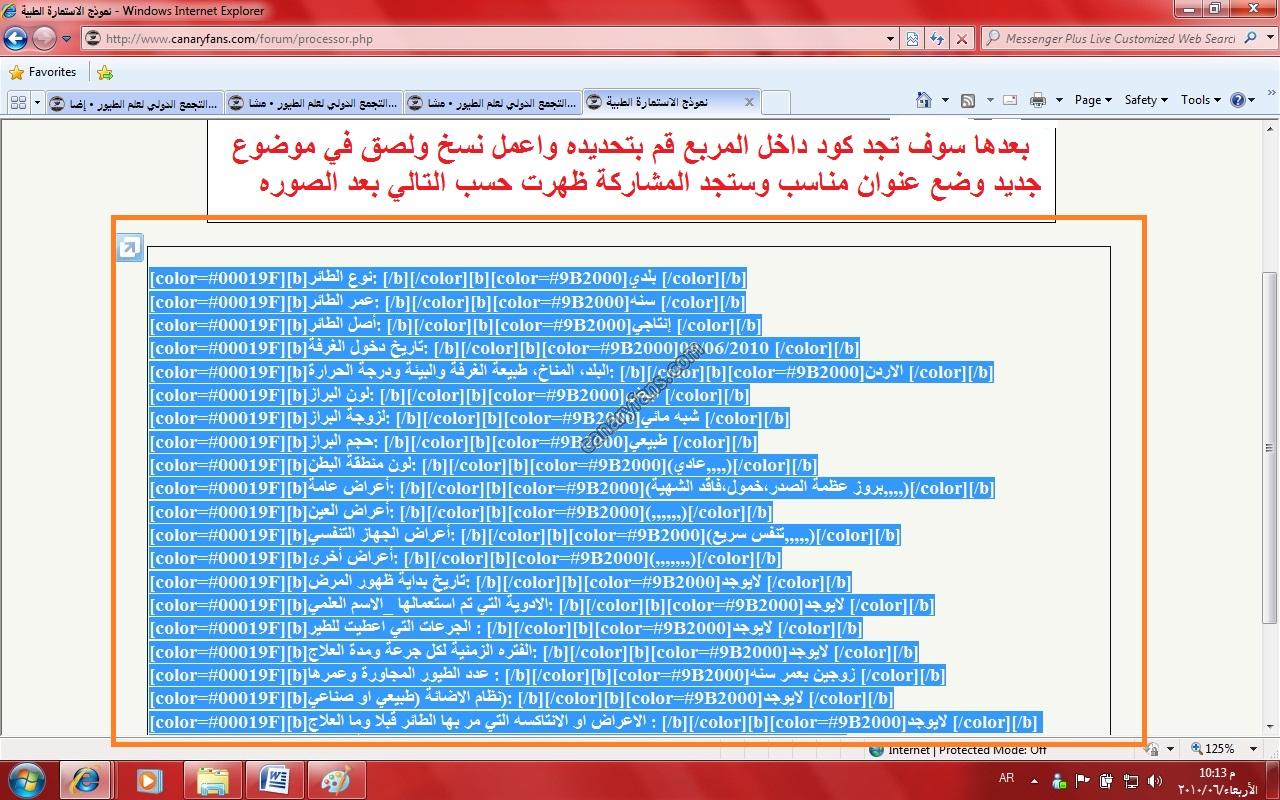The height and width of the screenshot is (800, 1280).
Task: Refresh the page using the Refresh icon
Action: [937, 39]
